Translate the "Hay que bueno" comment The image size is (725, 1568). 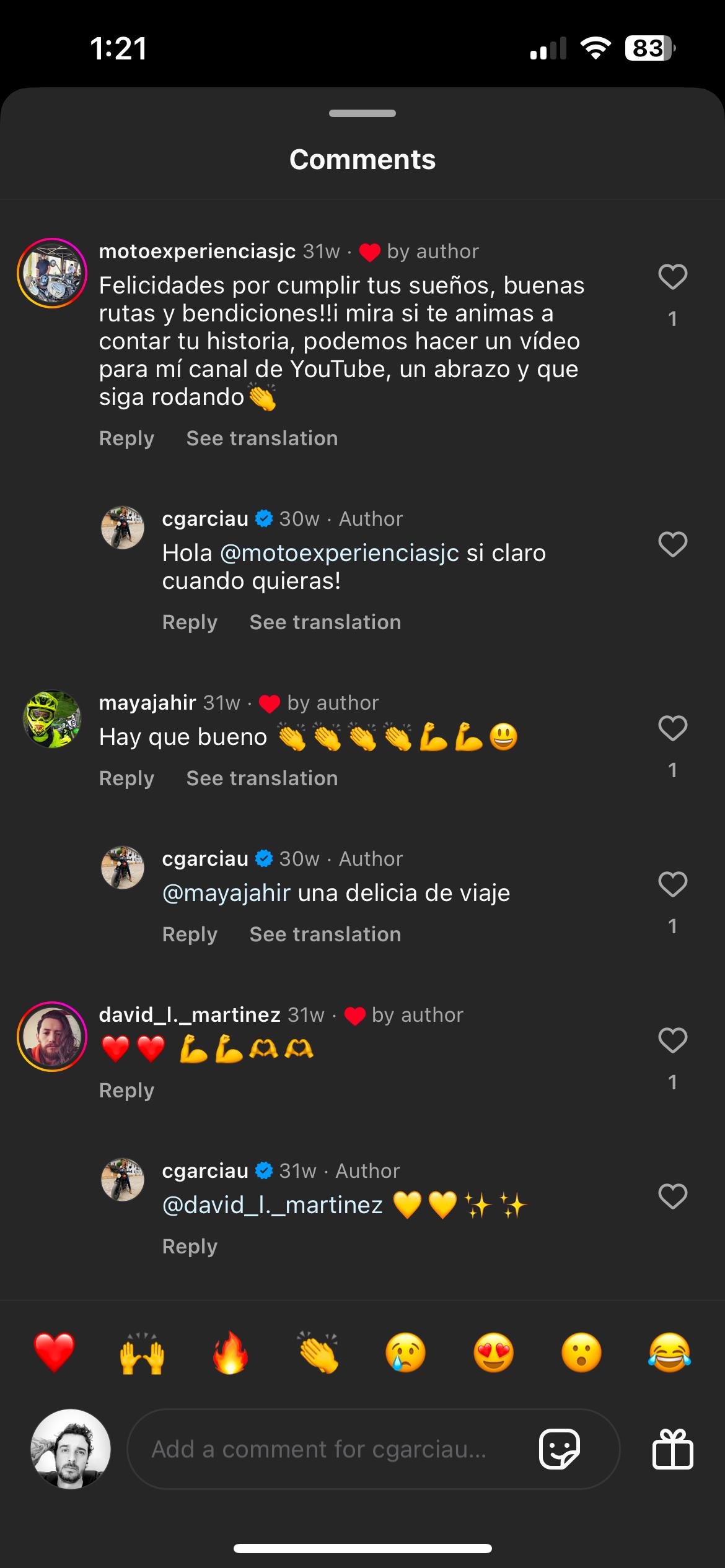pos(262,778)
